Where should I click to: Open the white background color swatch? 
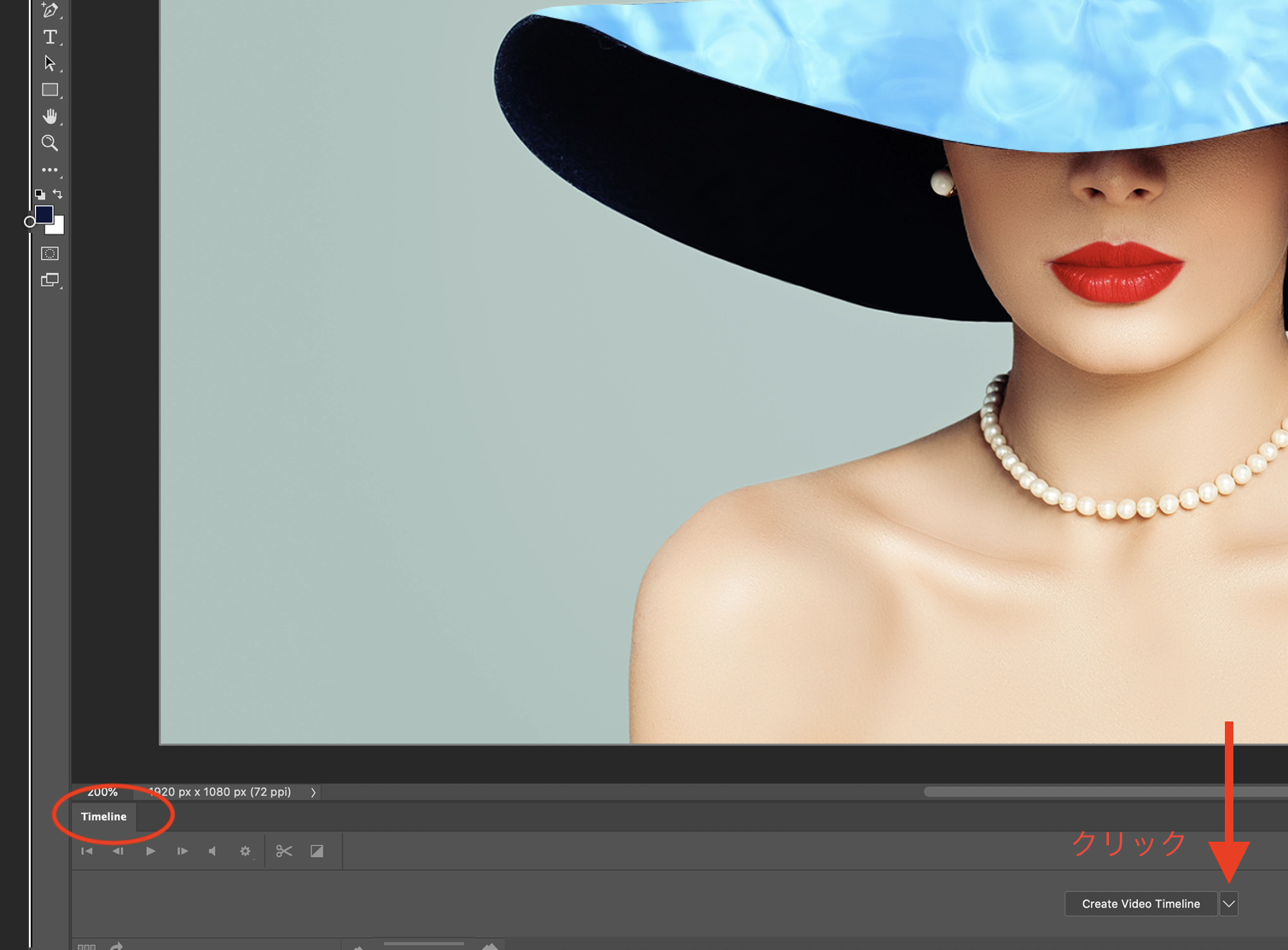coord(58,228)
